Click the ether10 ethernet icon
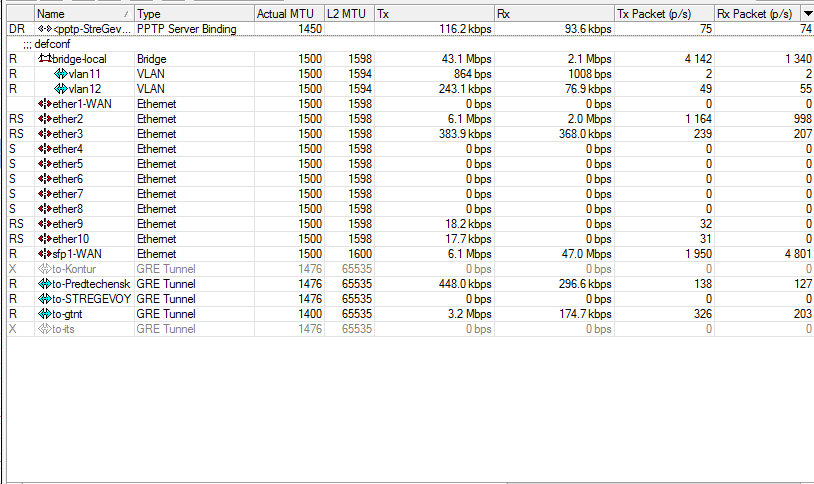Image resolution: width=814 pixels, height=484 pixels. pyautogui.click(x=45, y=239)
